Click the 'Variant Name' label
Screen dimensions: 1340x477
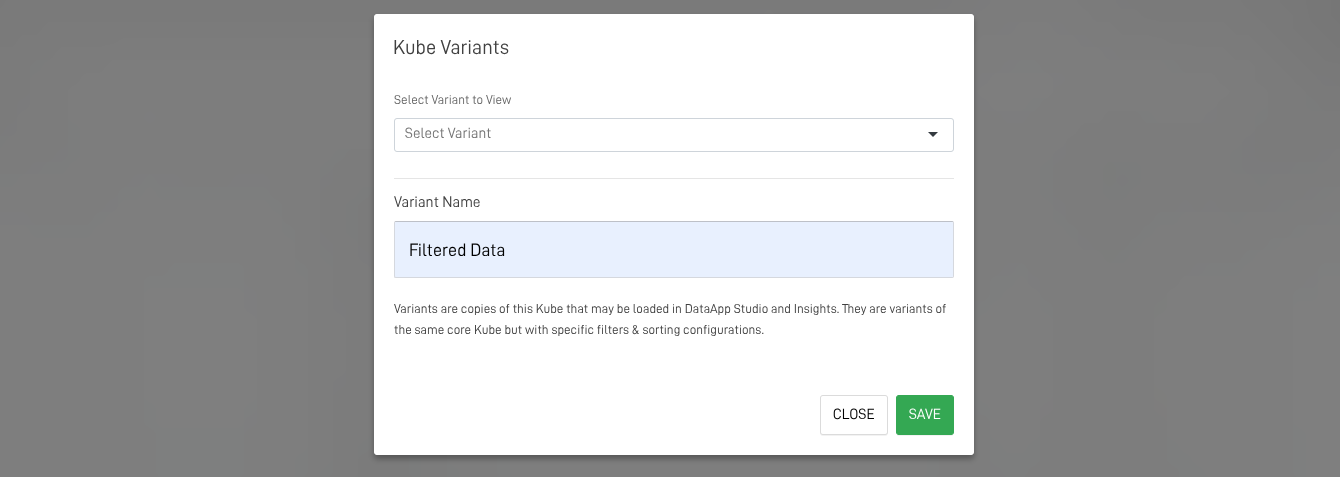click(x=437, y=202)
